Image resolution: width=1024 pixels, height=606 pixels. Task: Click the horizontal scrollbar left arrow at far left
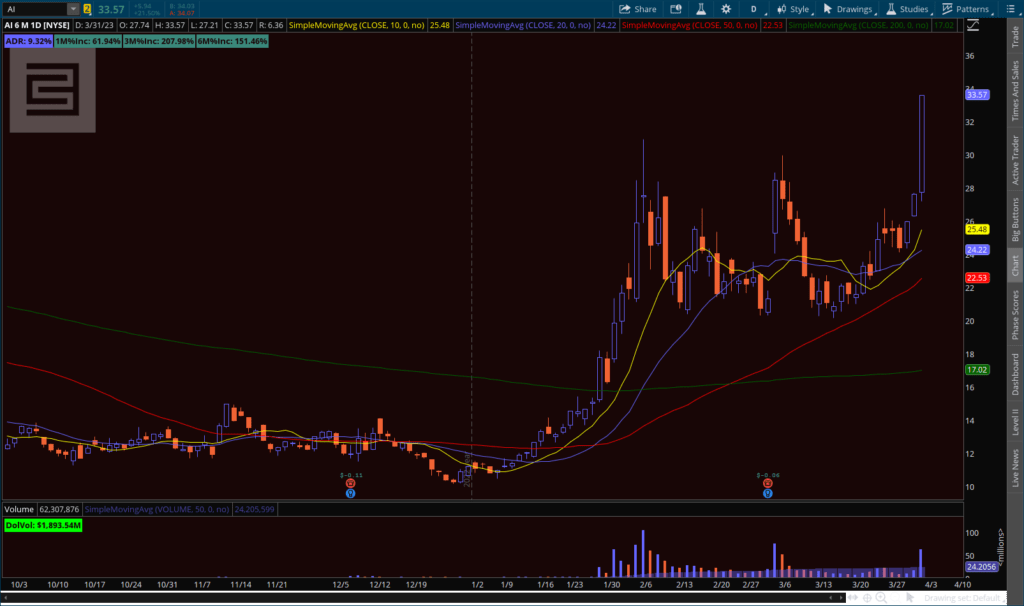pyautogui.click(x=6, y=598)
